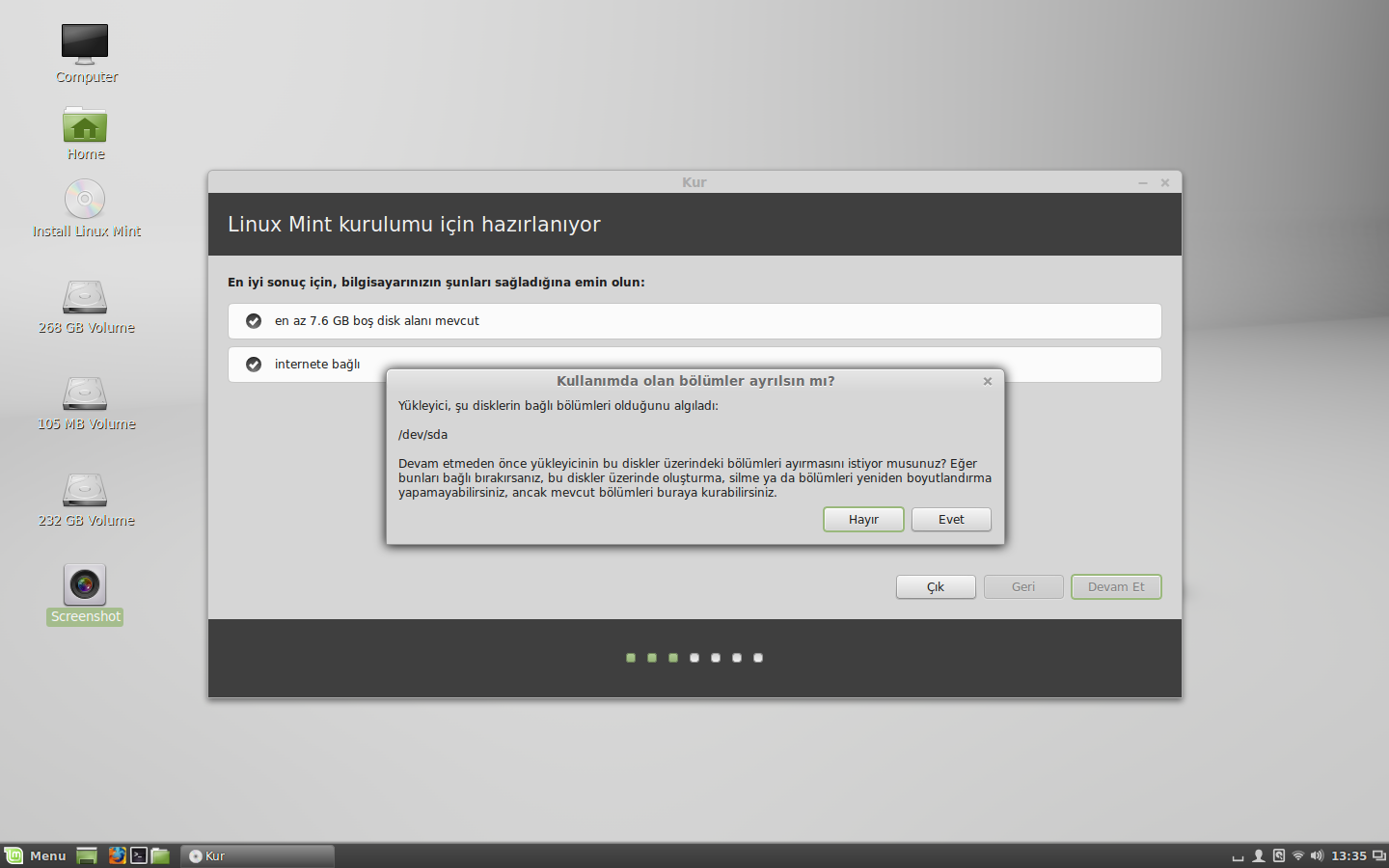This screenshot has width=1389, height=868.
Task: Open the Wi-Fi network tray icon
Action: pos(1298,855)
